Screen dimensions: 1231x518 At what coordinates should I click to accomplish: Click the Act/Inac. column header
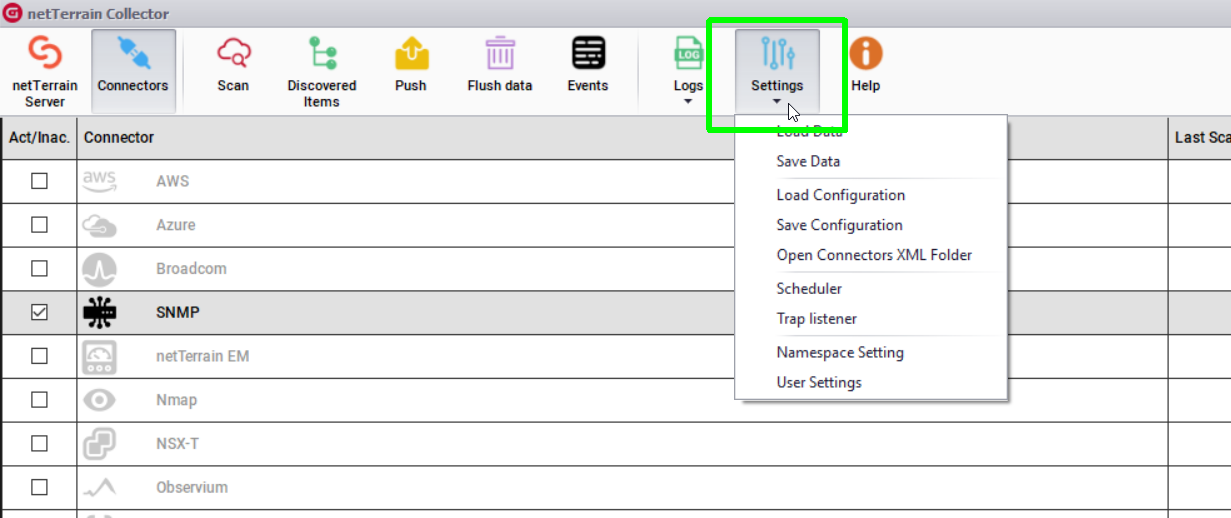[x=39, y=138]
